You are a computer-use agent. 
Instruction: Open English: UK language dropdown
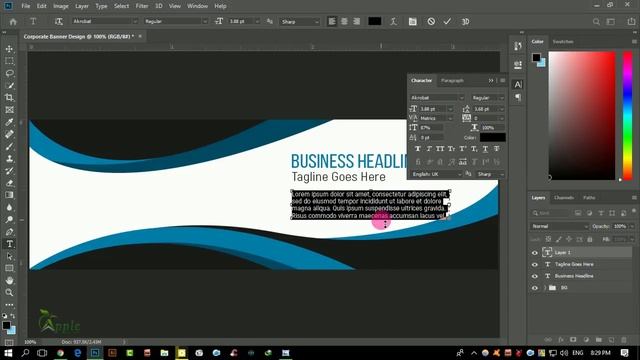(x=436, y=174)
